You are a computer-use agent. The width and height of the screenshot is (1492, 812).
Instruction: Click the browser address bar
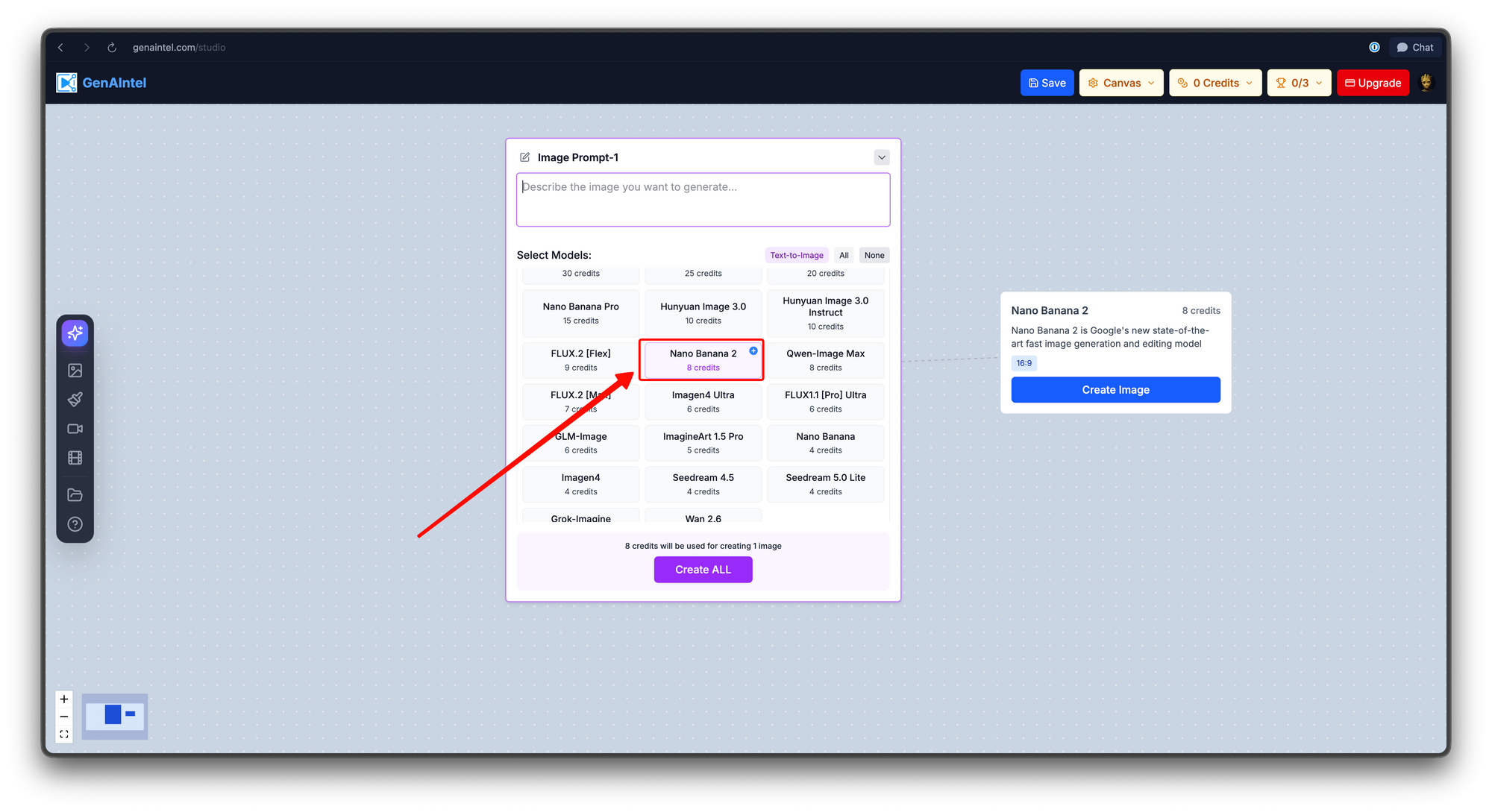click(179, 47)
